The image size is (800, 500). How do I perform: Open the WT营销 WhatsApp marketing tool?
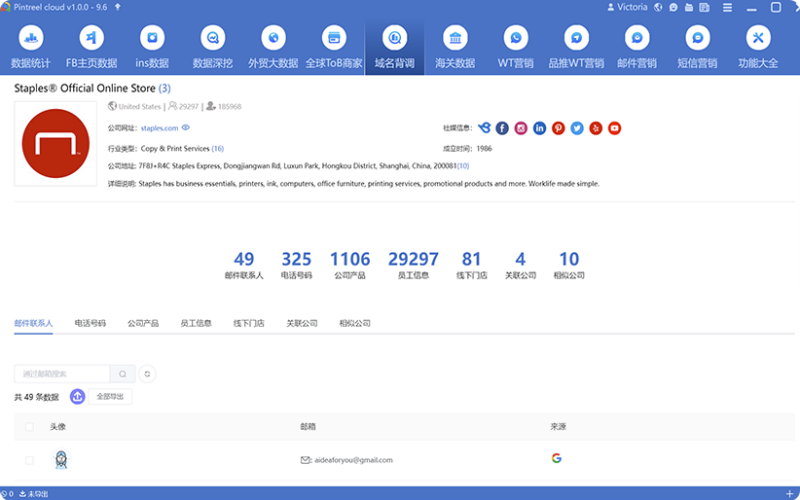click(x=515, y=47)
